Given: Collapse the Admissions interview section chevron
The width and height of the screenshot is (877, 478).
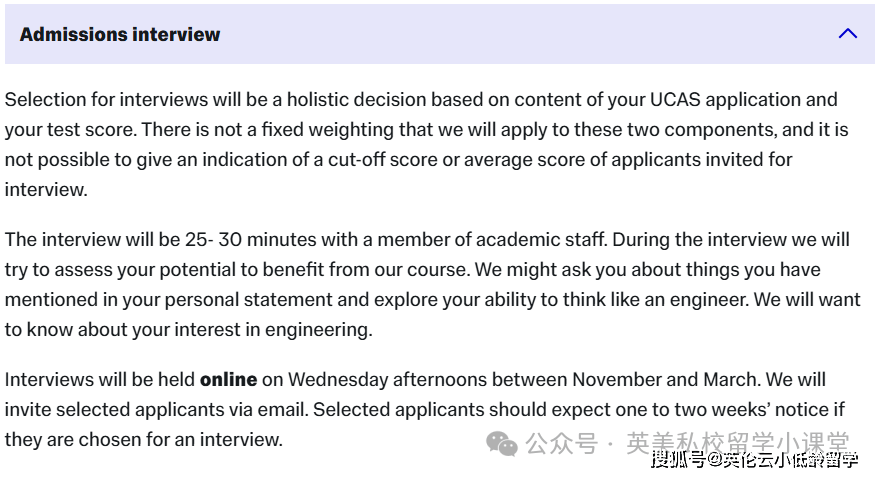Looking at the screenshot, I should [x=848, y=34].
